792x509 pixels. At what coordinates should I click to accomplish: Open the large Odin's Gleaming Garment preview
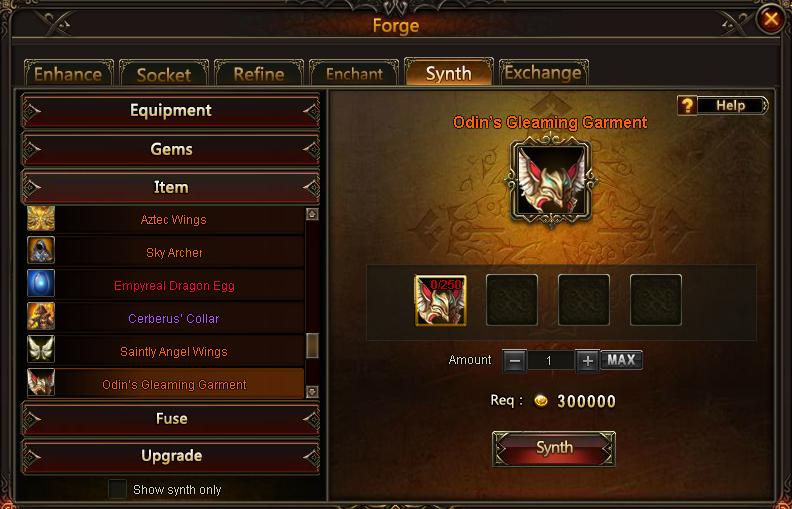551,182
